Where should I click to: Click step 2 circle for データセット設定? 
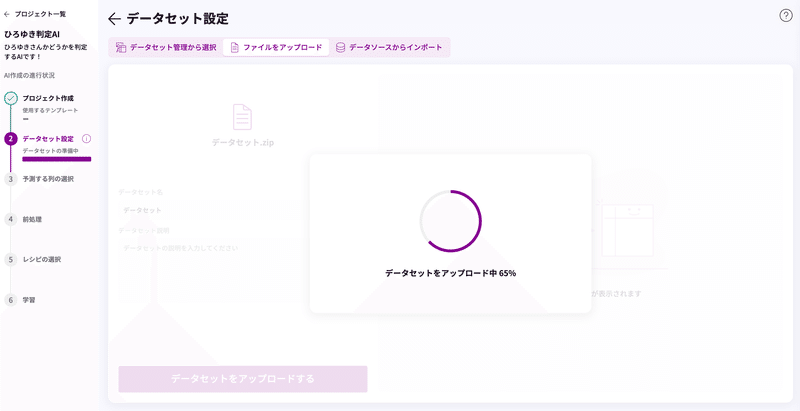click(11, 139)
